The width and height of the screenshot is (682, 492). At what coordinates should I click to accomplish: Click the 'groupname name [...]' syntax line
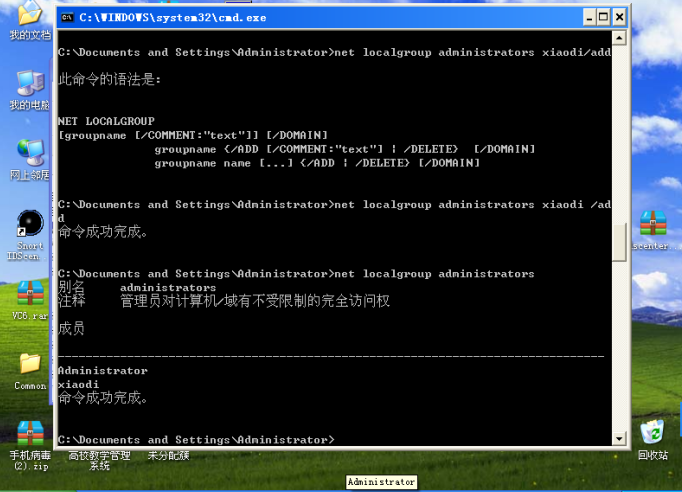(317, 163)
